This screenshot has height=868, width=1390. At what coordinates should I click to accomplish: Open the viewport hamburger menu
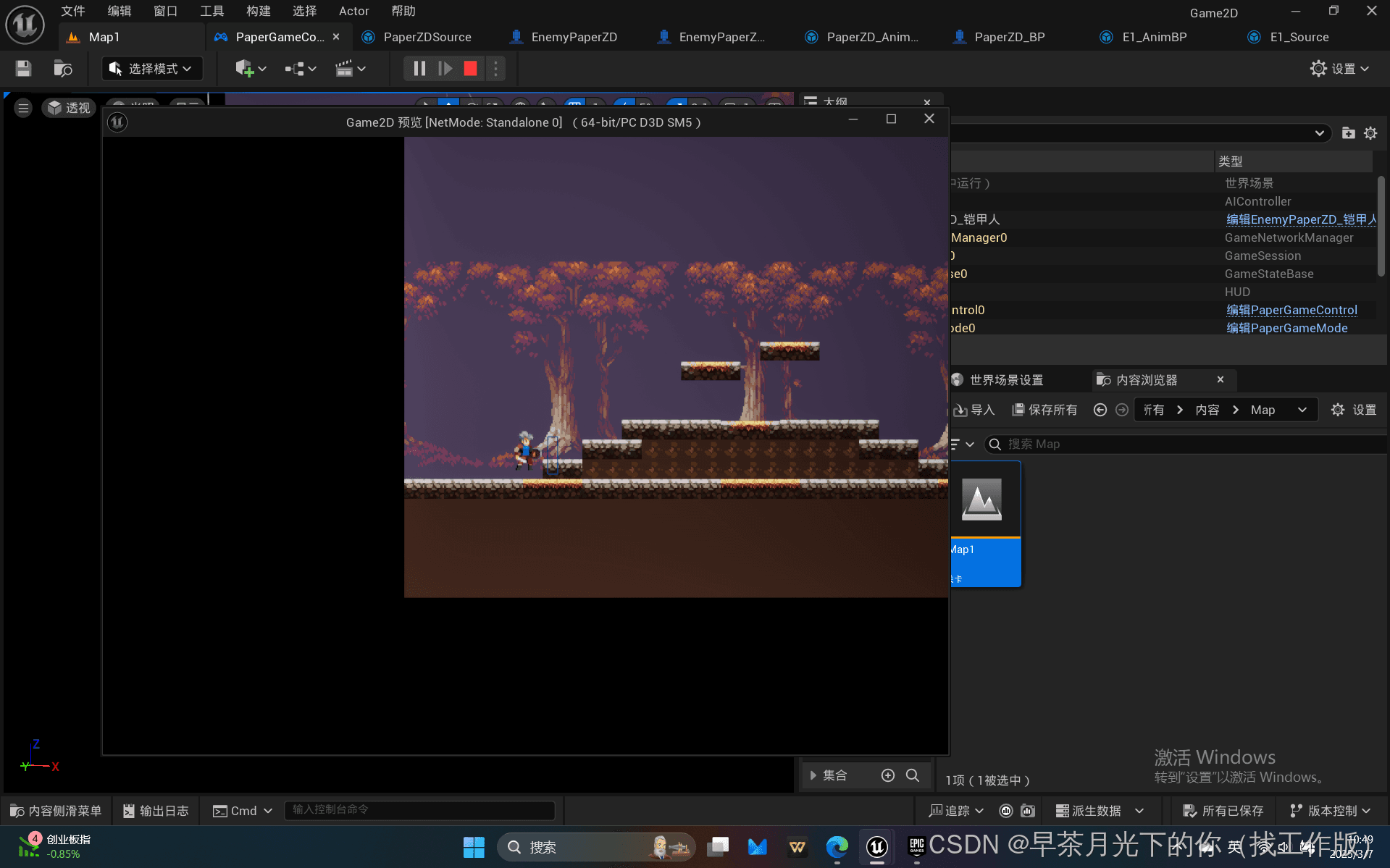point(23,108)
